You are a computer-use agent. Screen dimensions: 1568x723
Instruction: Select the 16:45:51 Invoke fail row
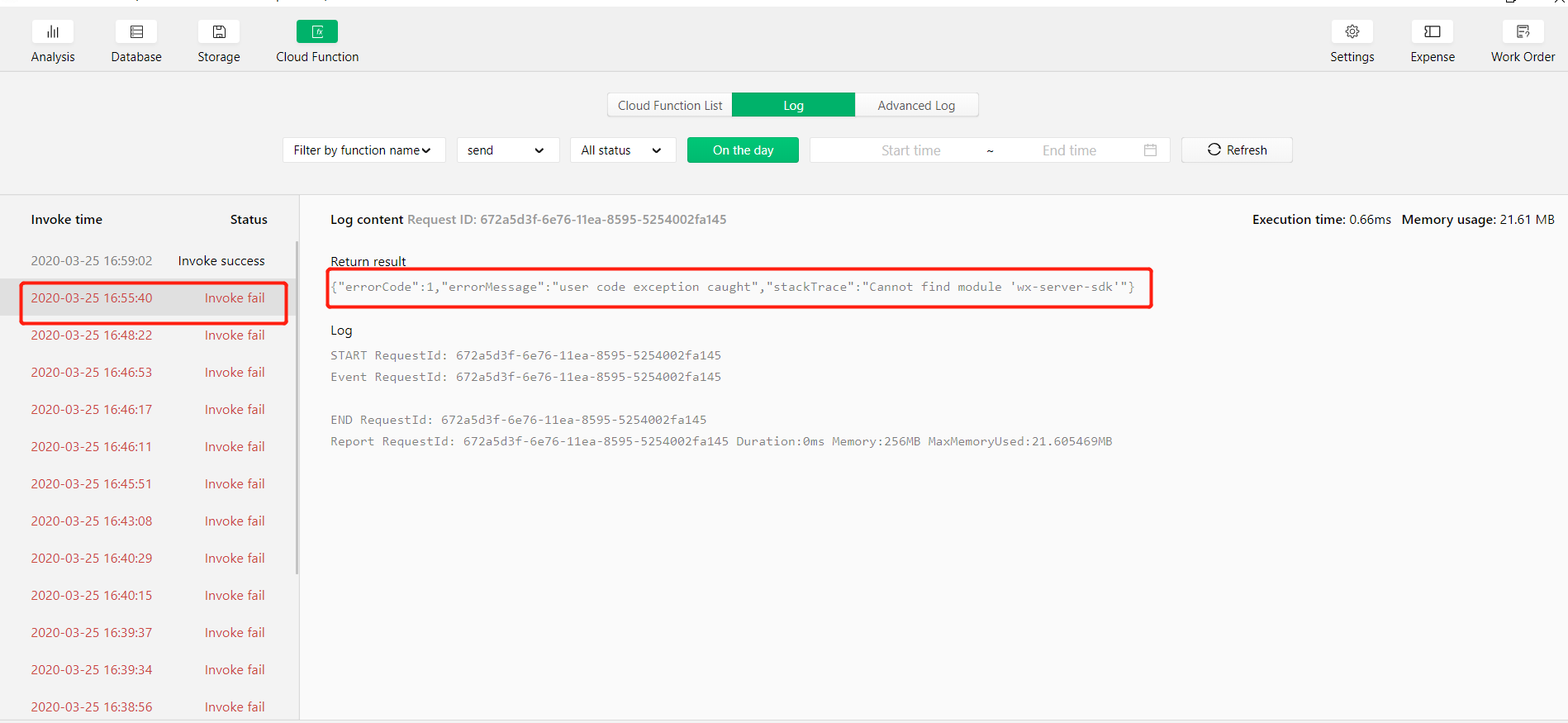pyautogui.click(x=148, y=483)
